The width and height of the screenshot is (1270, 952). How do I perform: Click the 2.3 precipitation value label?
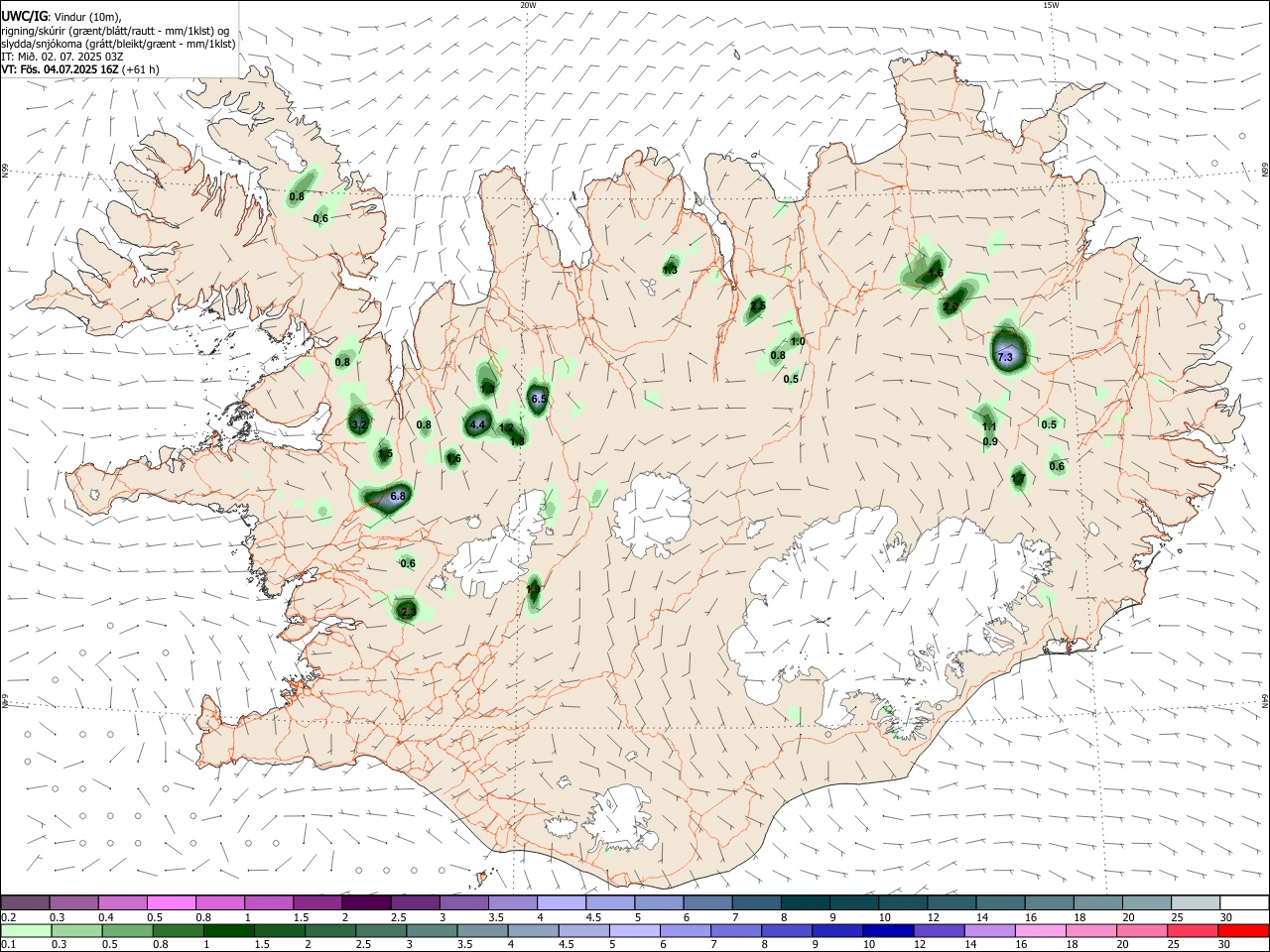pyautogui.click(x=408, y=612)
